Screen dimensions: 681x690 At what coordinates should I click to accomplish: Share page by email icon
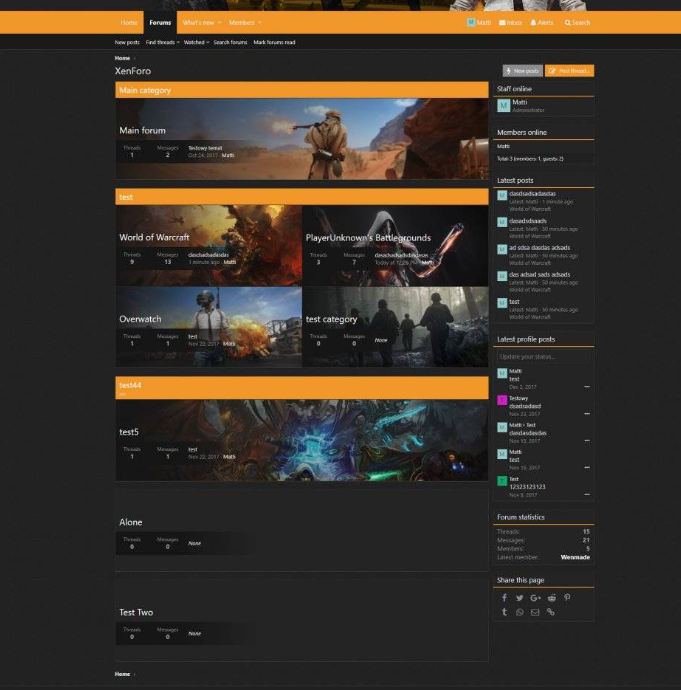coord(535,612)
